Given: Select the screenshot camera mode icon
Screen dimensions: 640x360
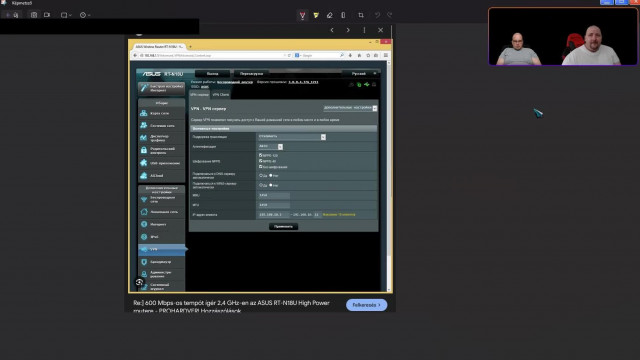Looking at the screenshot, I should (x=34, y=15).
